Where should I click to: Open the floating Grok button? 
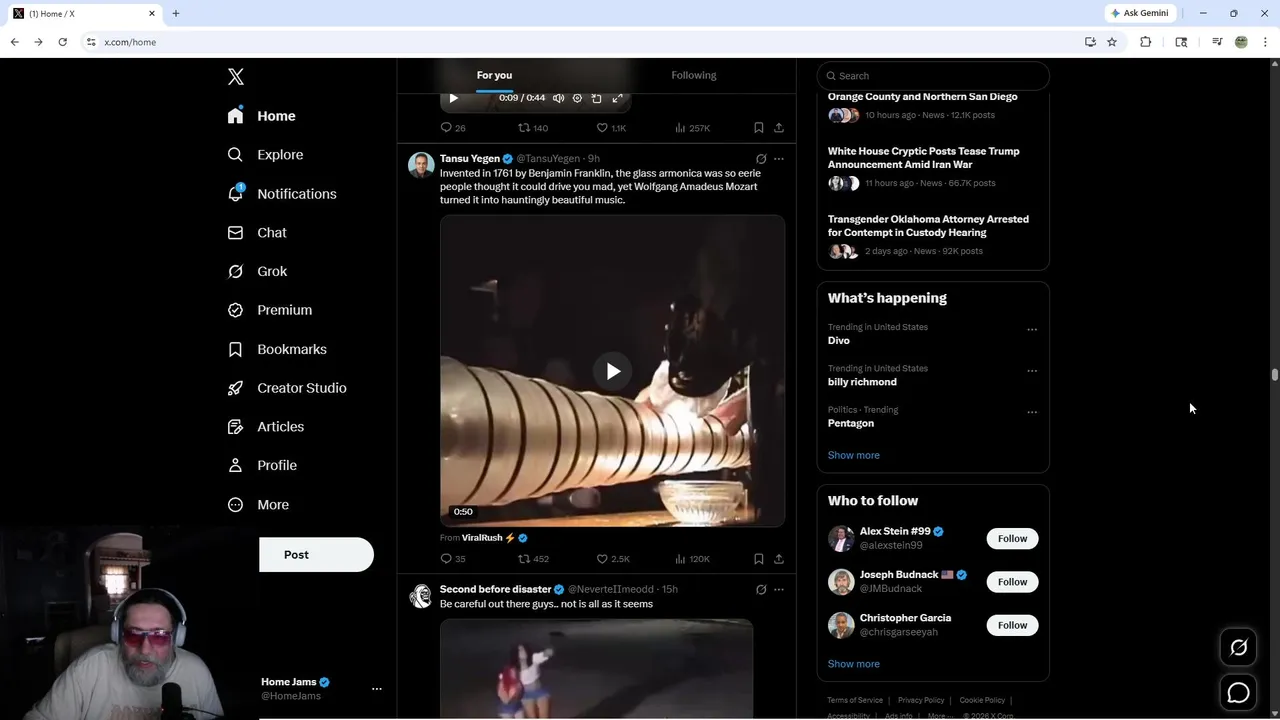coord(1238,648)
